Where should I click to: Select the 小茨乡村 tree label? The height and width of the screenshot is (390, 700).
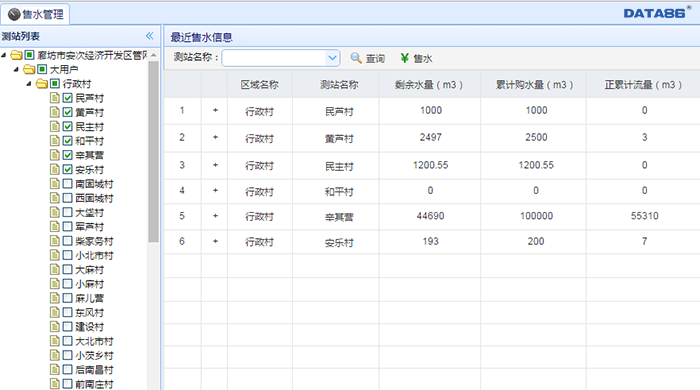94,356
